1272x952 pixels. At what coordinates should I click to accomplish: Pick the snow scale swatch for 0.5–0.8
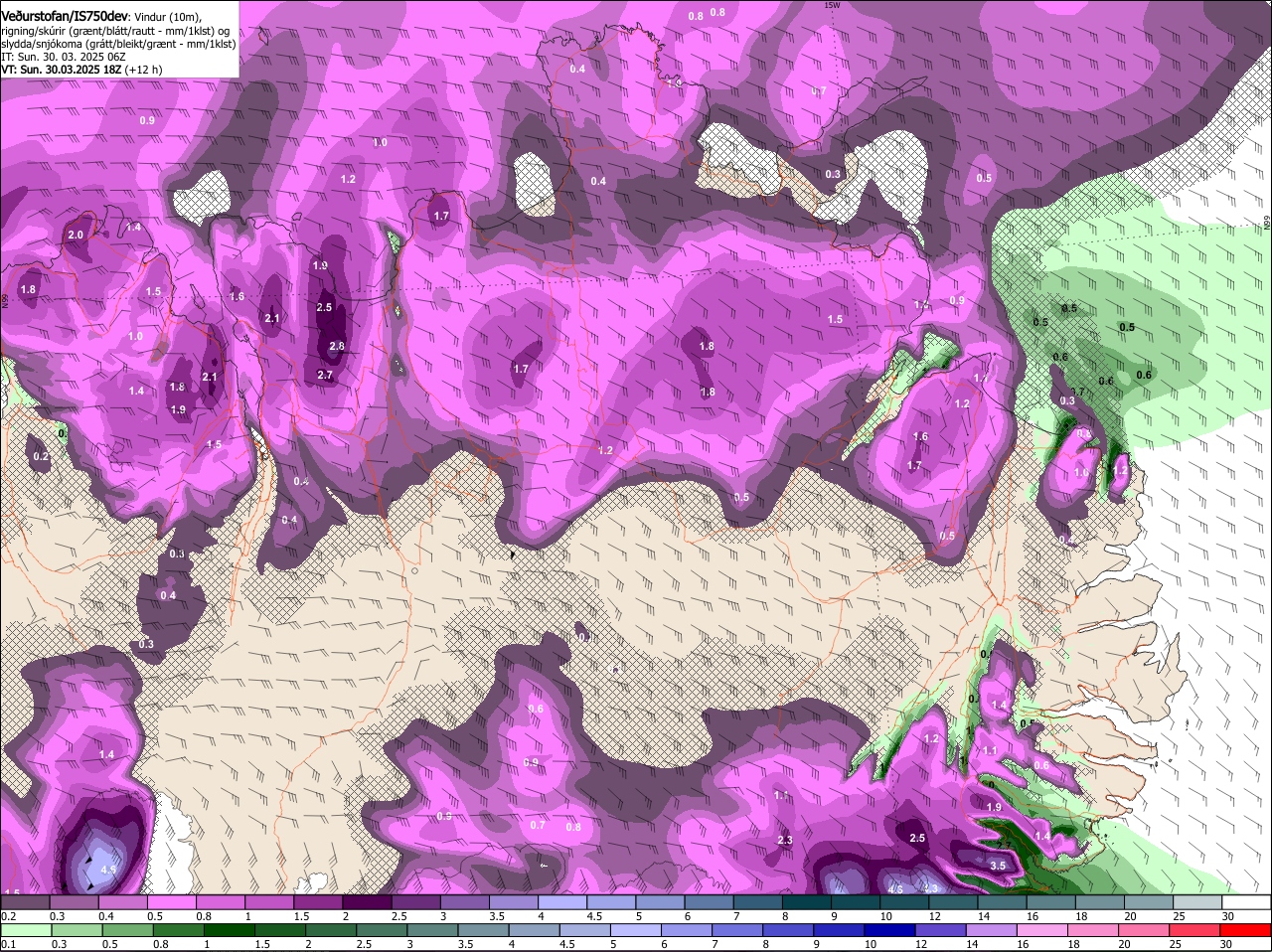click(171, 901)
